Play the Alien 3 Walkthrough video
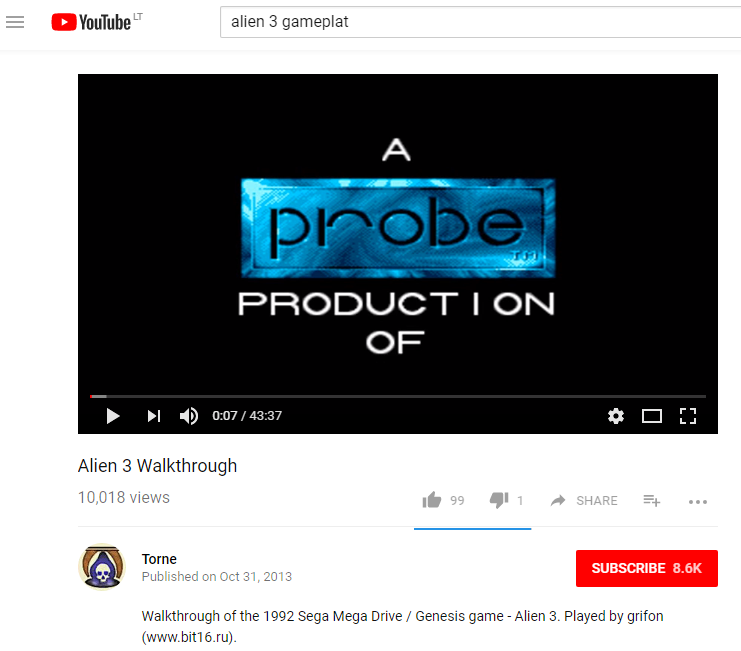Viewport: 741px width, 651px height. tap(112, 416)
